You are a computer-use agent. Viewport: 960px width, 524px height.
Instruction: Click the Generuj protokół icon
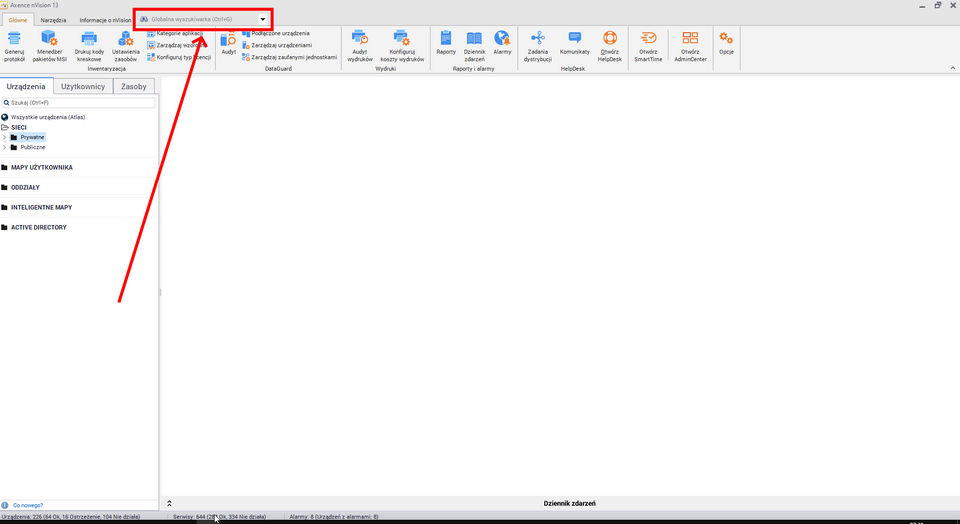coord(14,39)
